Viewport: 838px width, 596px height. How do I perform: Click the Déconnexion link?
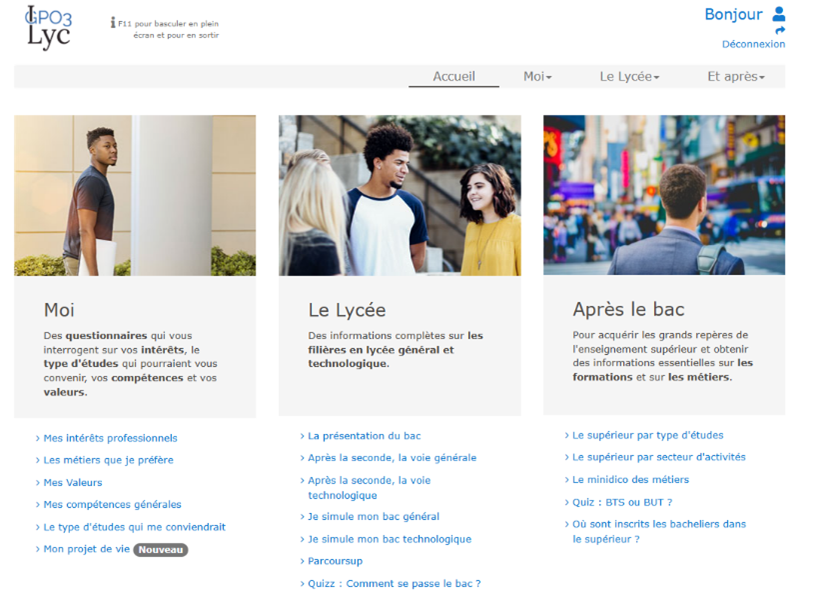point(753,44)
